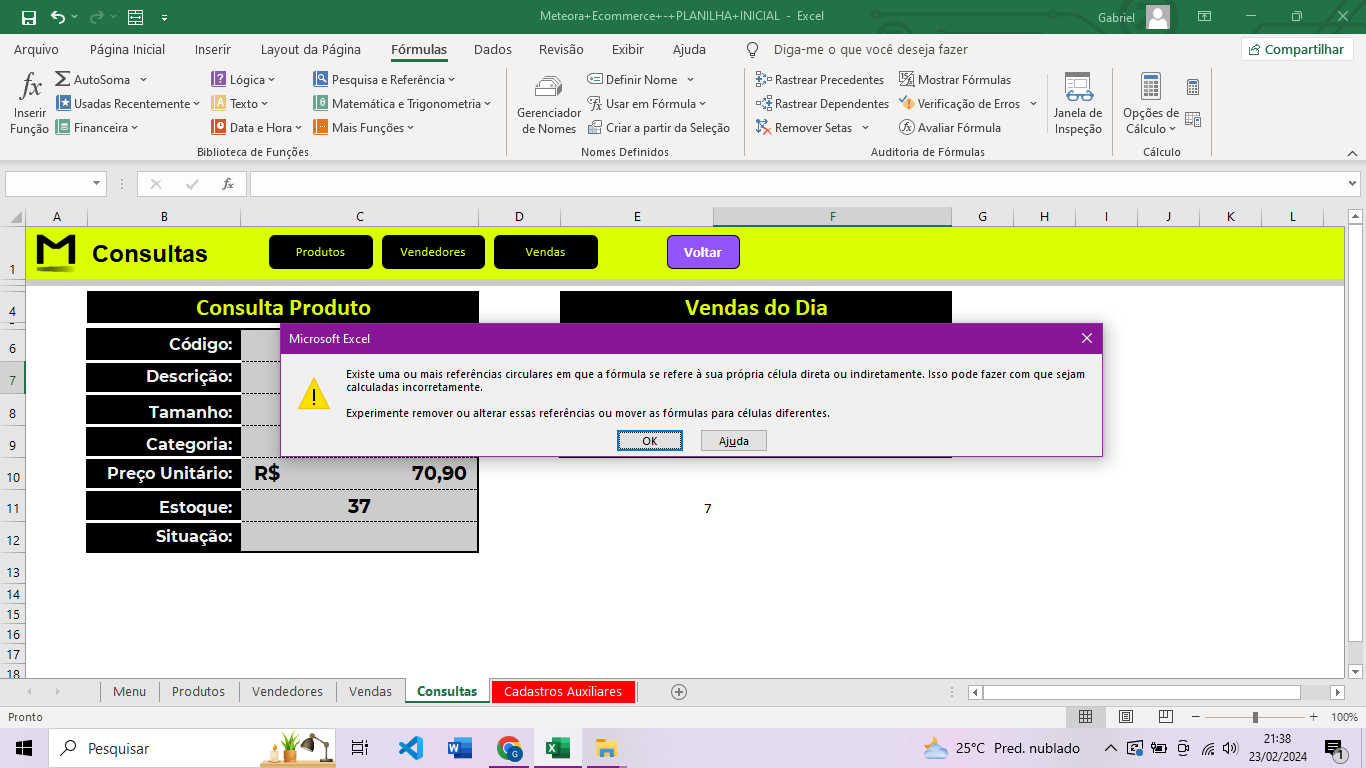Open Opções de Cálculo

tap(1150, 104)
